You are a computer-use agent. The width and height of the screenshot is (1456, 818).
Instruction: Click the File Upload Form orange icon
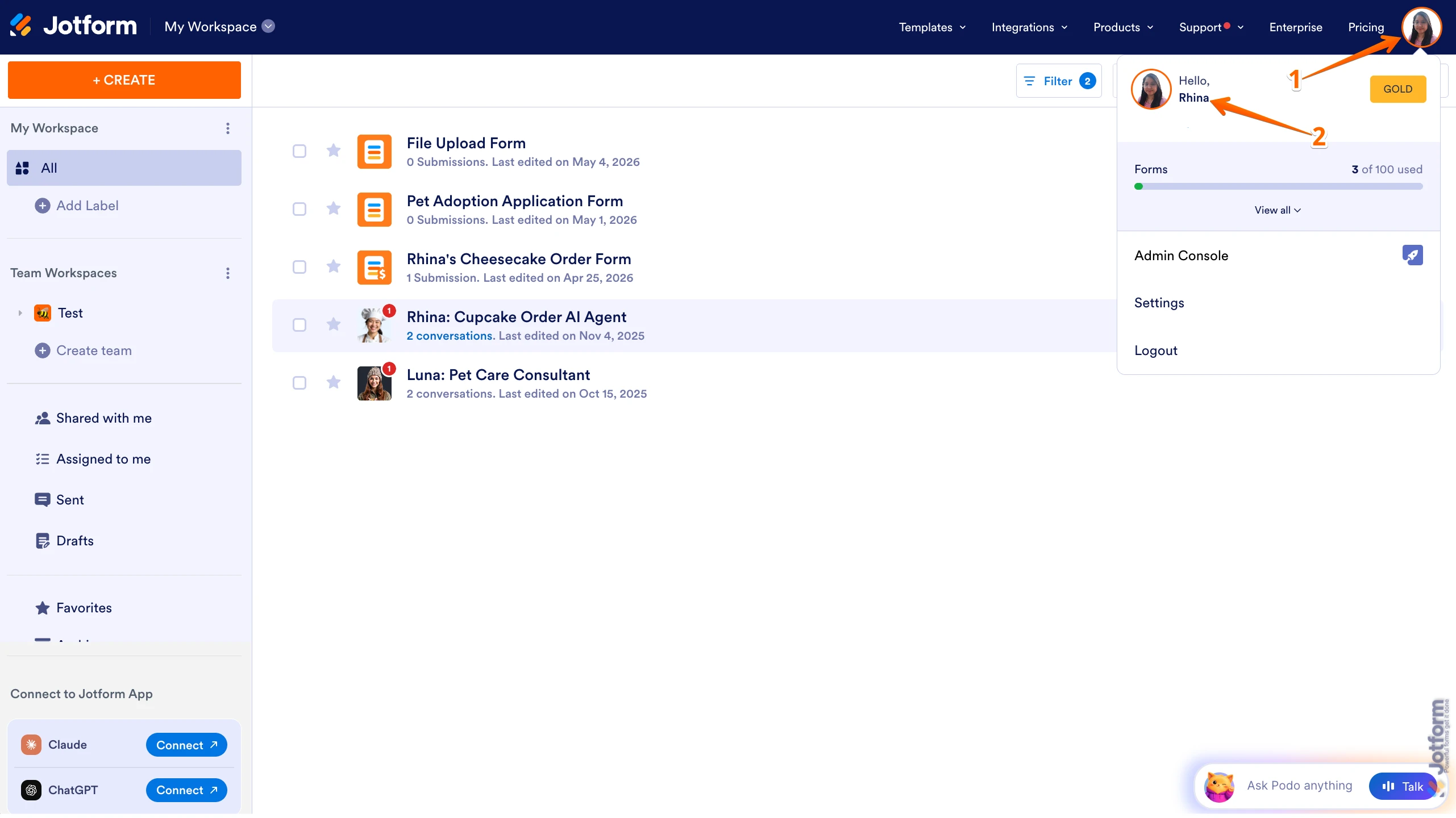(374, 152)
